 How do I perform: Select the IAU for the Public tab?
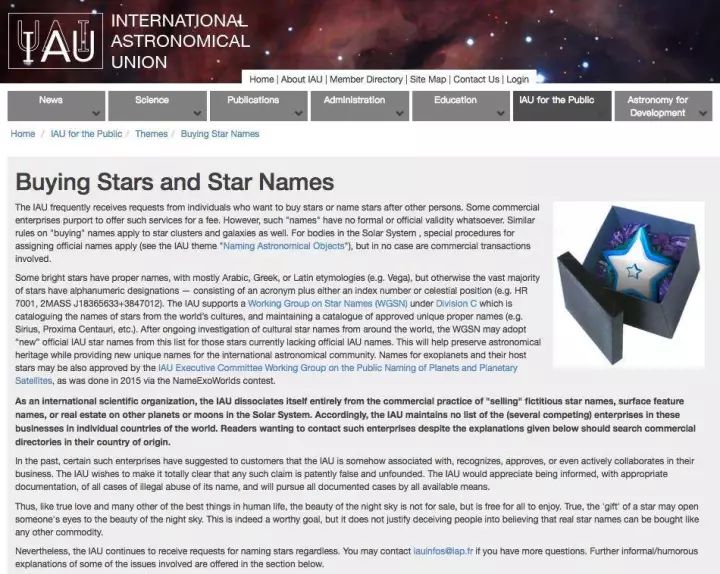[562, 106]
